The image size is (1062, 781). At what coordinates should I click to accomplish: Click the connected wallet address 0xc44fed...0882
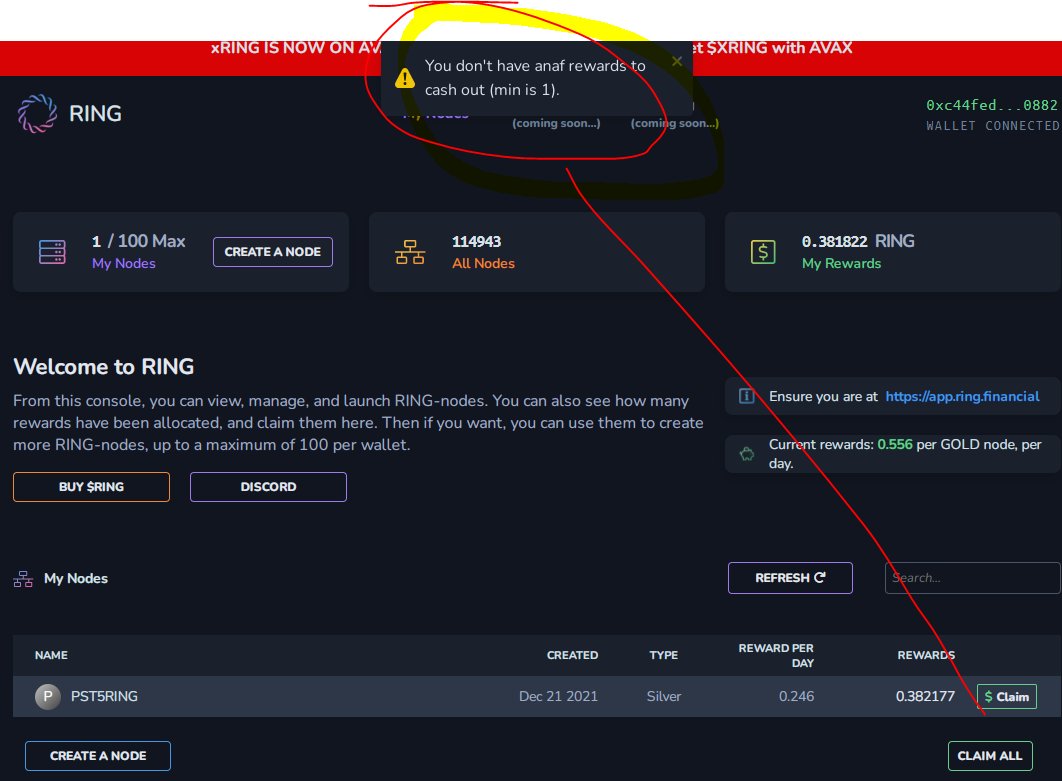coord(992,105)
